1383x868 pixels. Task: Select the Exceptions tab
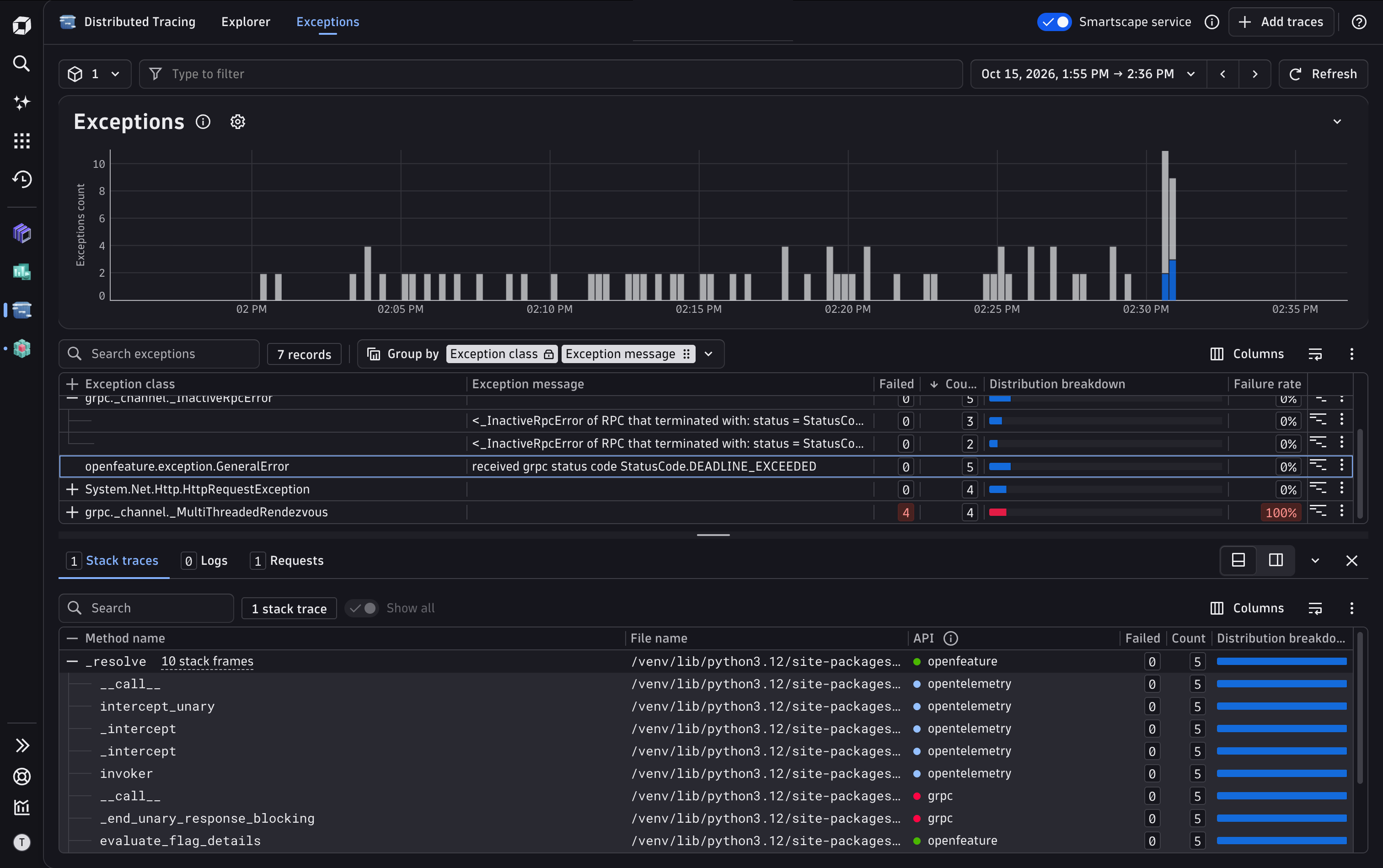[x=328, y=22]
